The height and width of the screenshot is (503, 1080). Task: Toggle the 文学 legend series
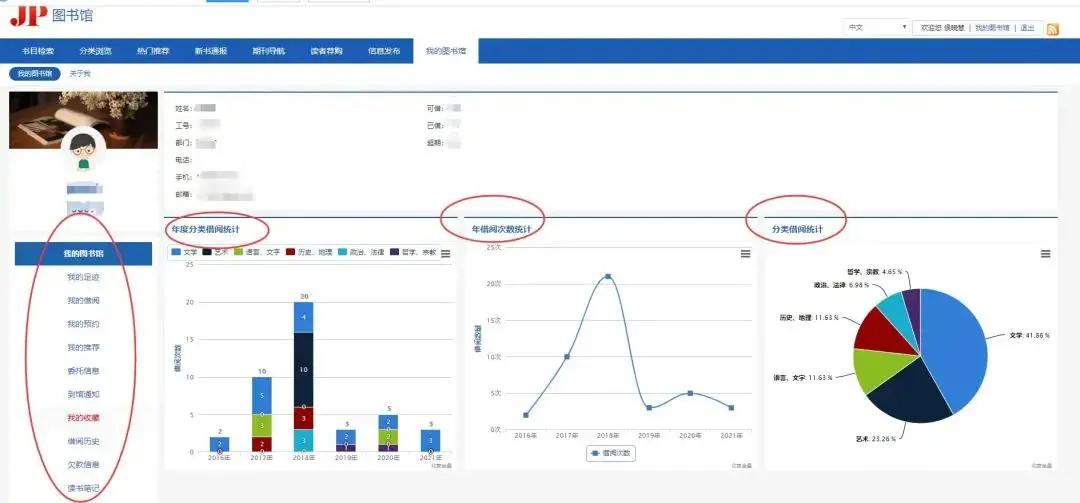click(184, 253)
